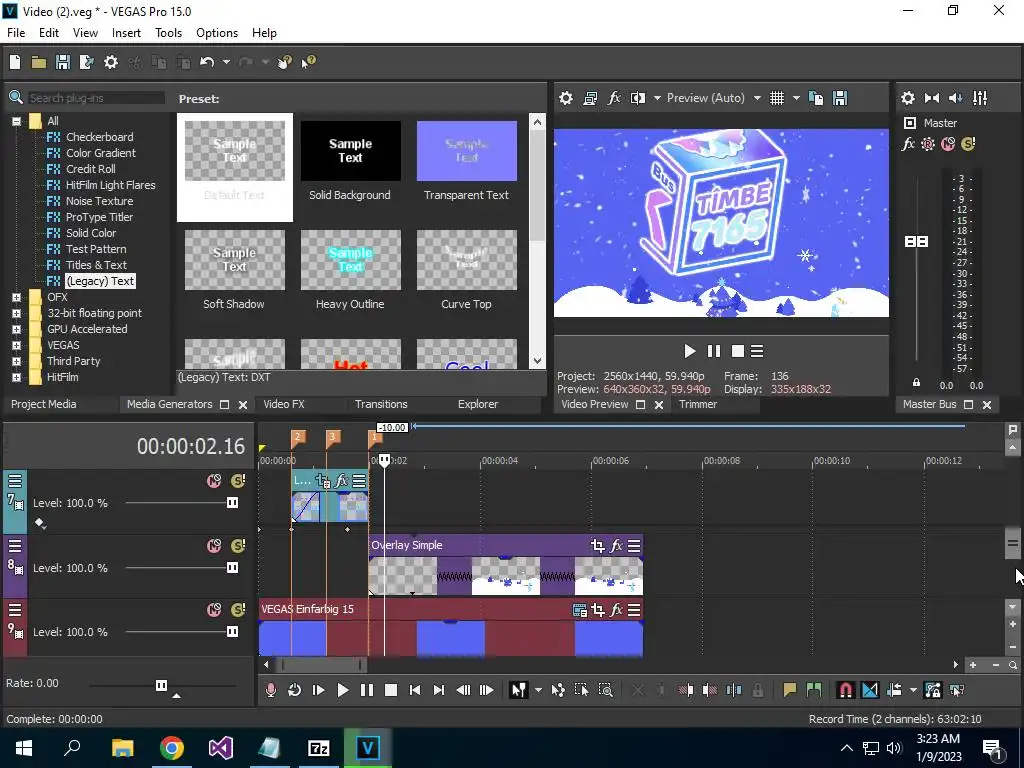Toggle the Master Bus solo button

tap(968, 144)
